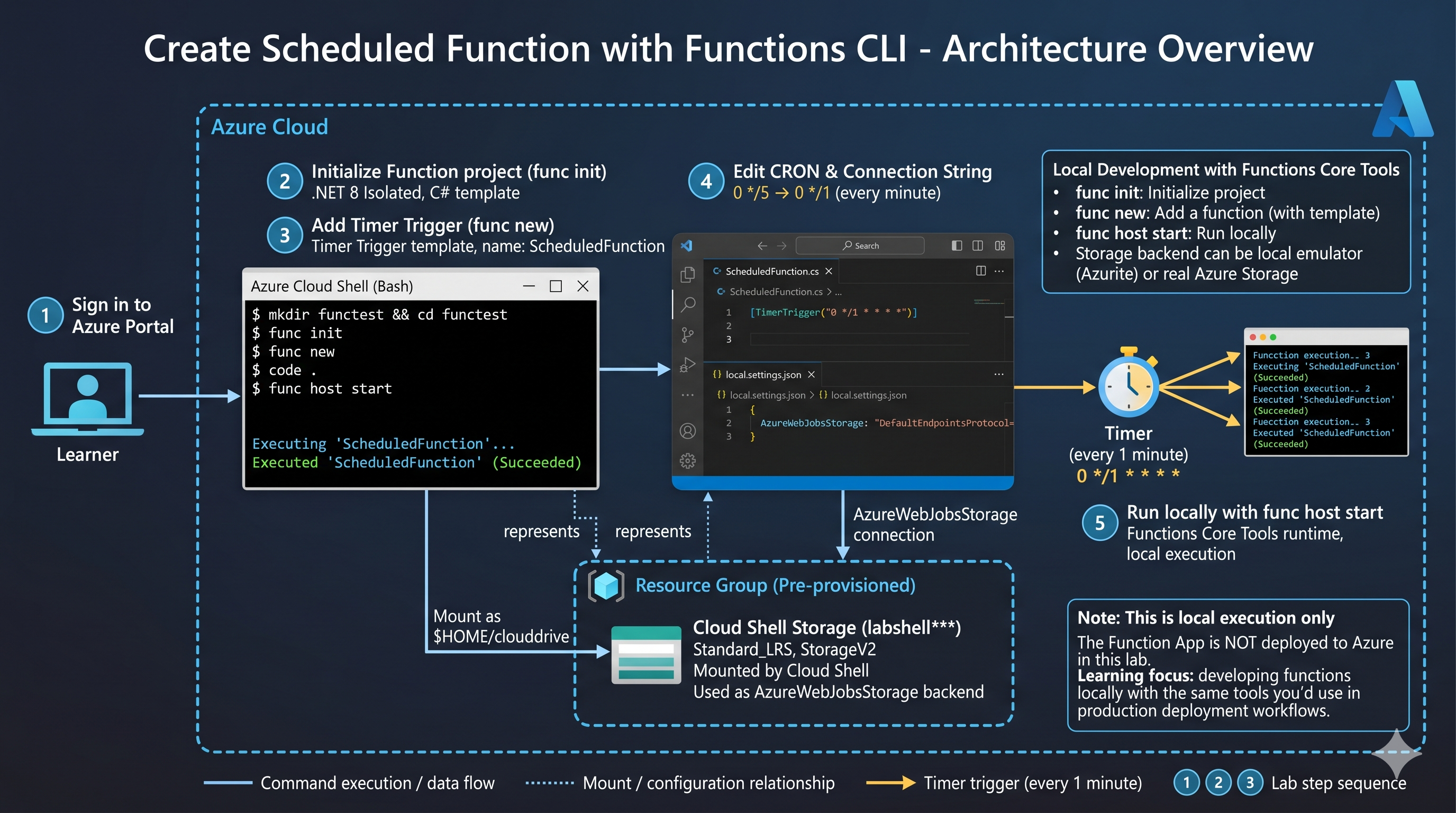The image size is (1456, 813).
Task: Close the local.settings.json tab
Action: click(x=811, y=375)
